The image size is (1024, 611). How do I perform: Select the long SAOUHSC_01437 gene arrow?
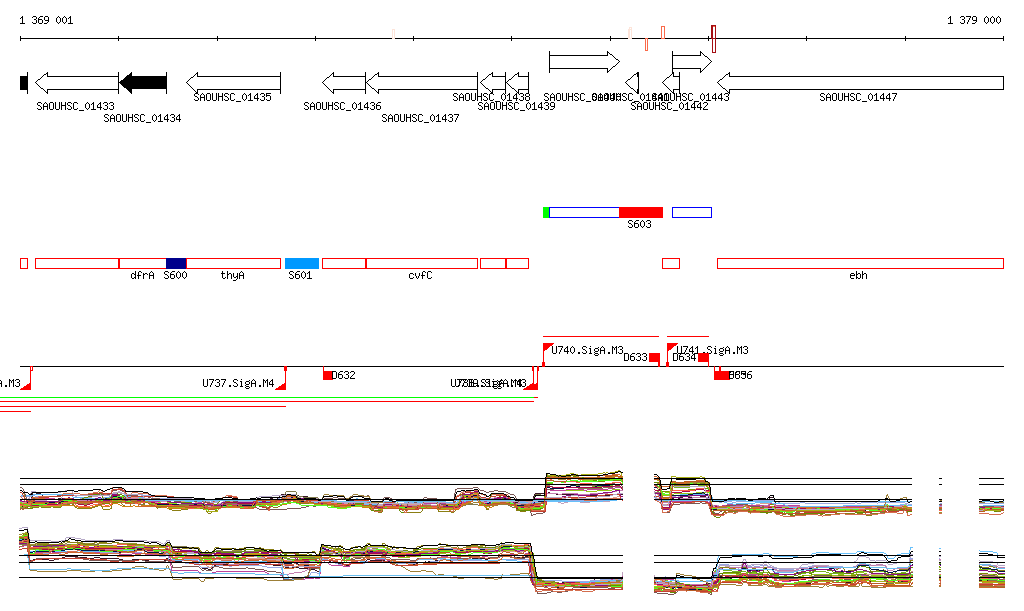422,83
